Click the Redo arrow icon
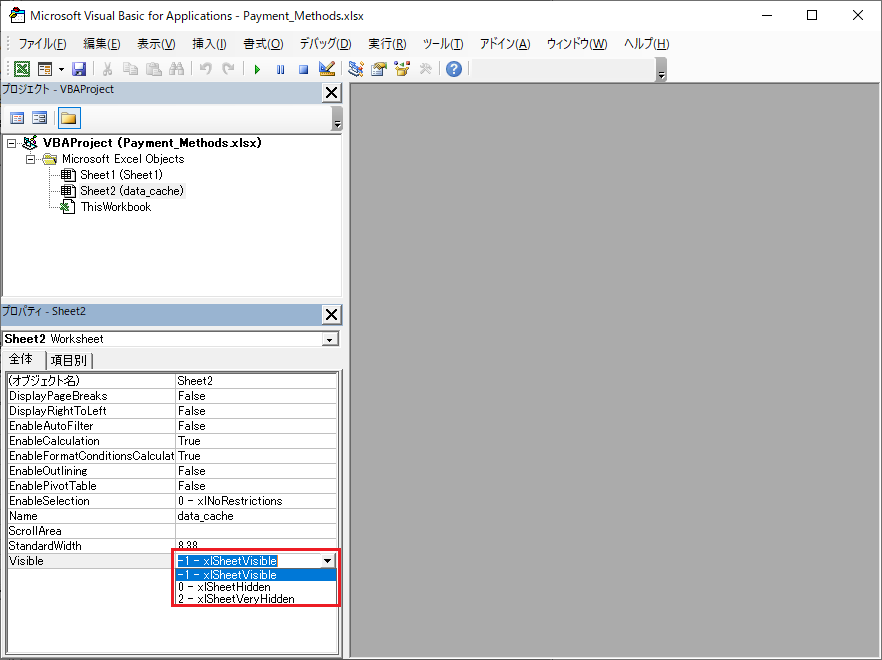The height and width of the screenshot is (660, 882). pyautogui.click(x=228, y=69)
